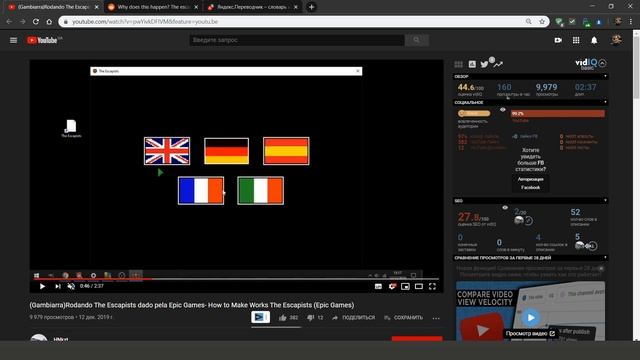The height and width of the screenshot is (360, 640).
Task: Enter fullscreen mode
Action: [432, 287]
